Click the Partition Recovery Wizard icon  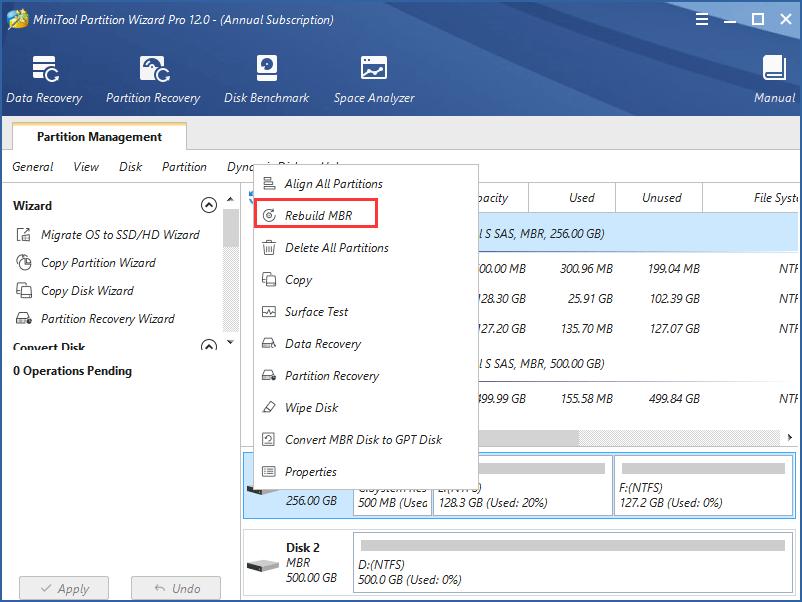pos(24,319)
